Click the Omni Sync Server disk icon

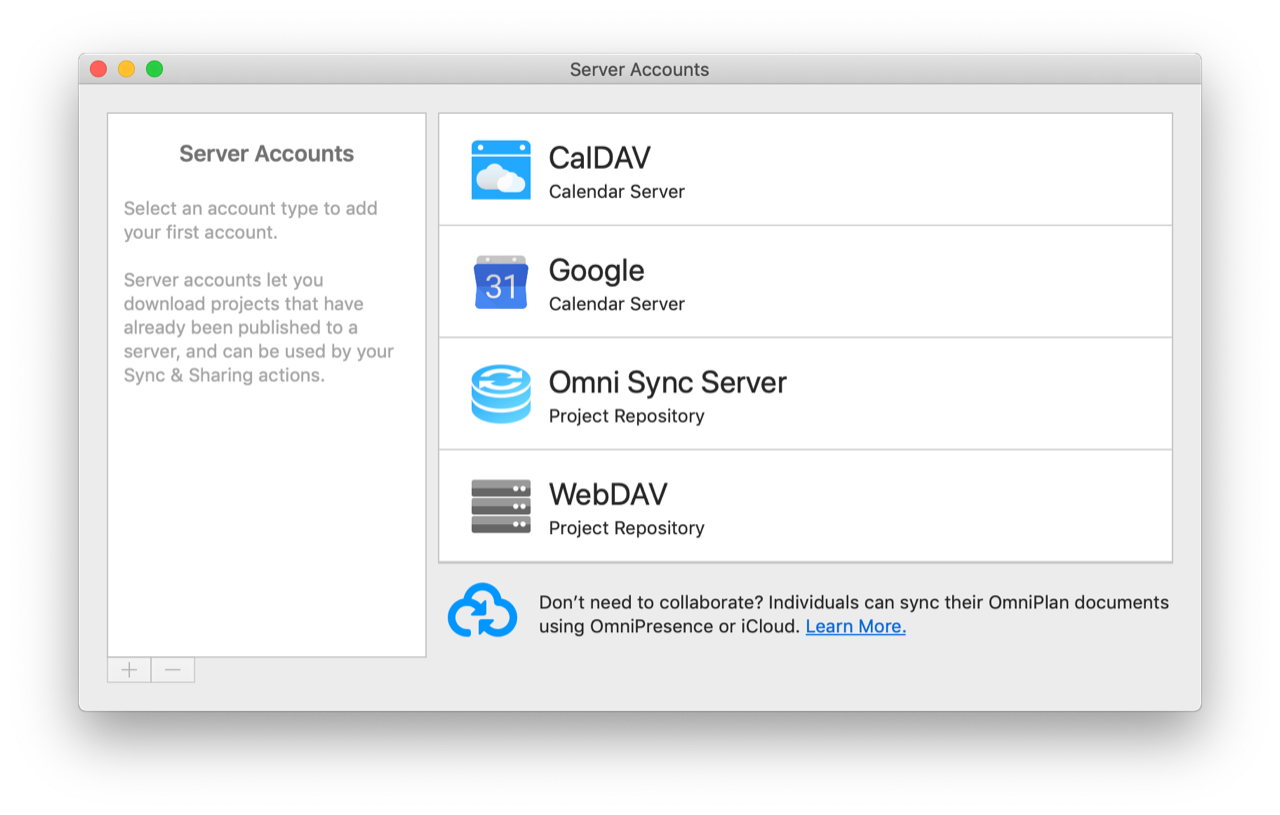point(501,394)
